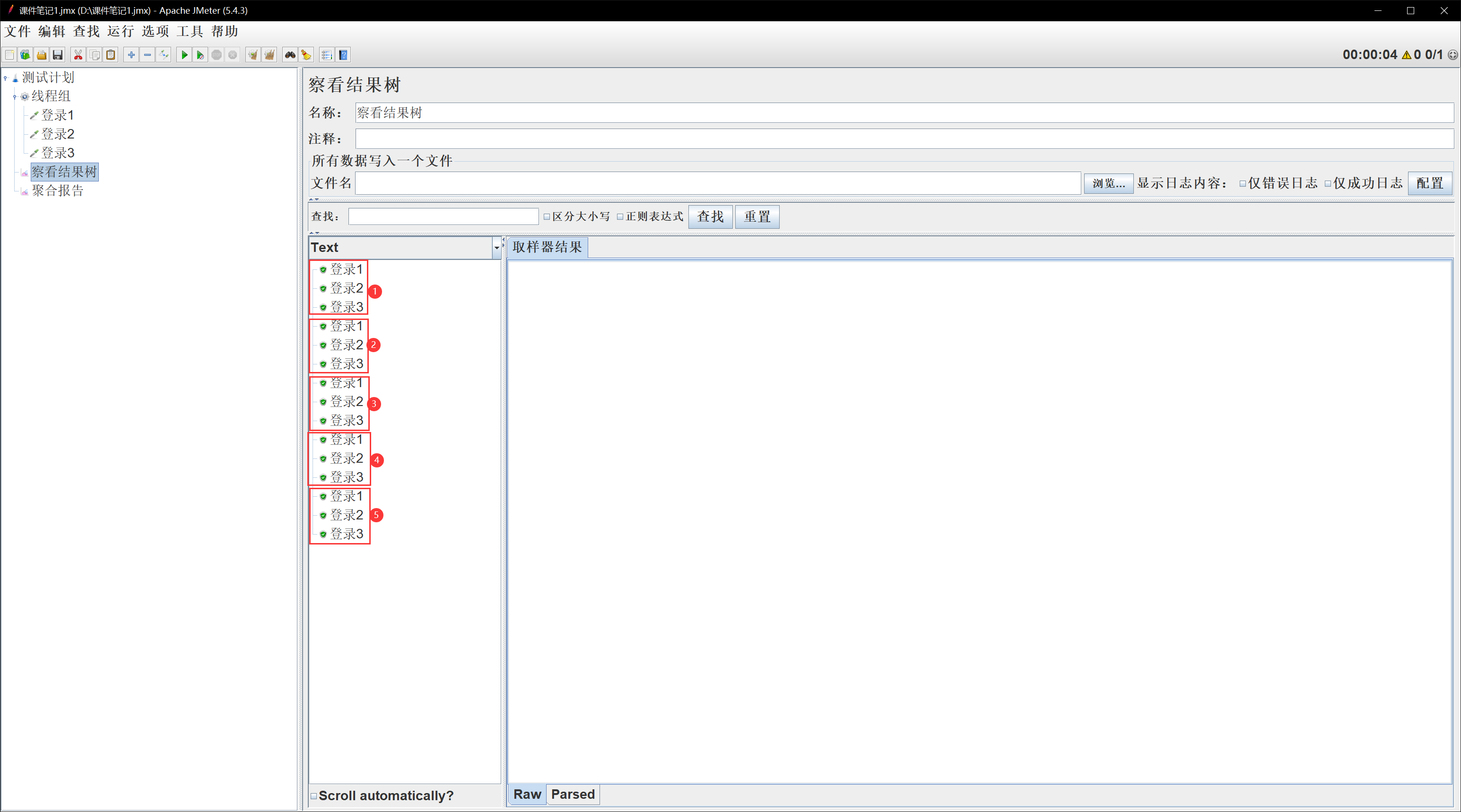The width and height of the screenshot is (1461, 812).
Task: Collapse the 测试计划 root node
Action: 6,78
